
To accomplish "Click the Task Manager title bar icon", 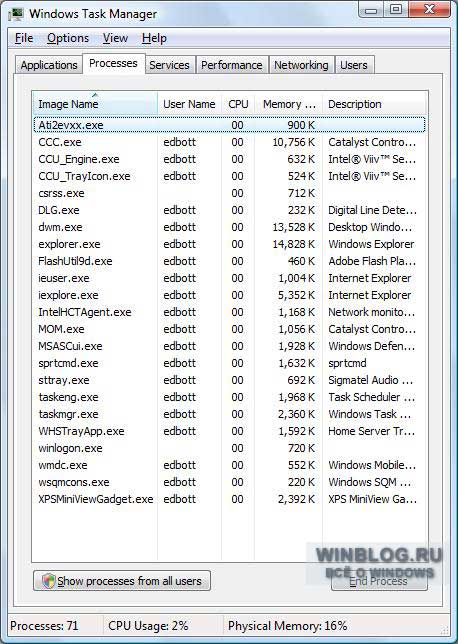I will 16,14.
